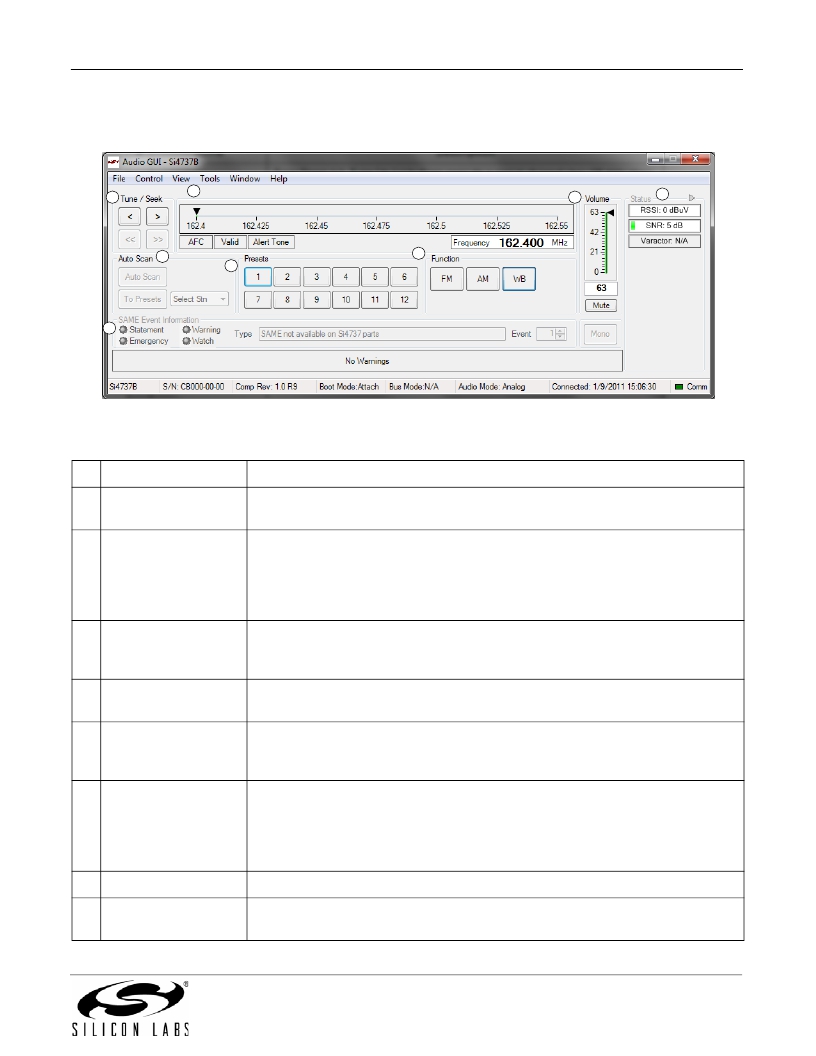Screen dimensions: 816x1056
Task: Adjust the Event number stepper arrows
Action: (x=560, y=334)
